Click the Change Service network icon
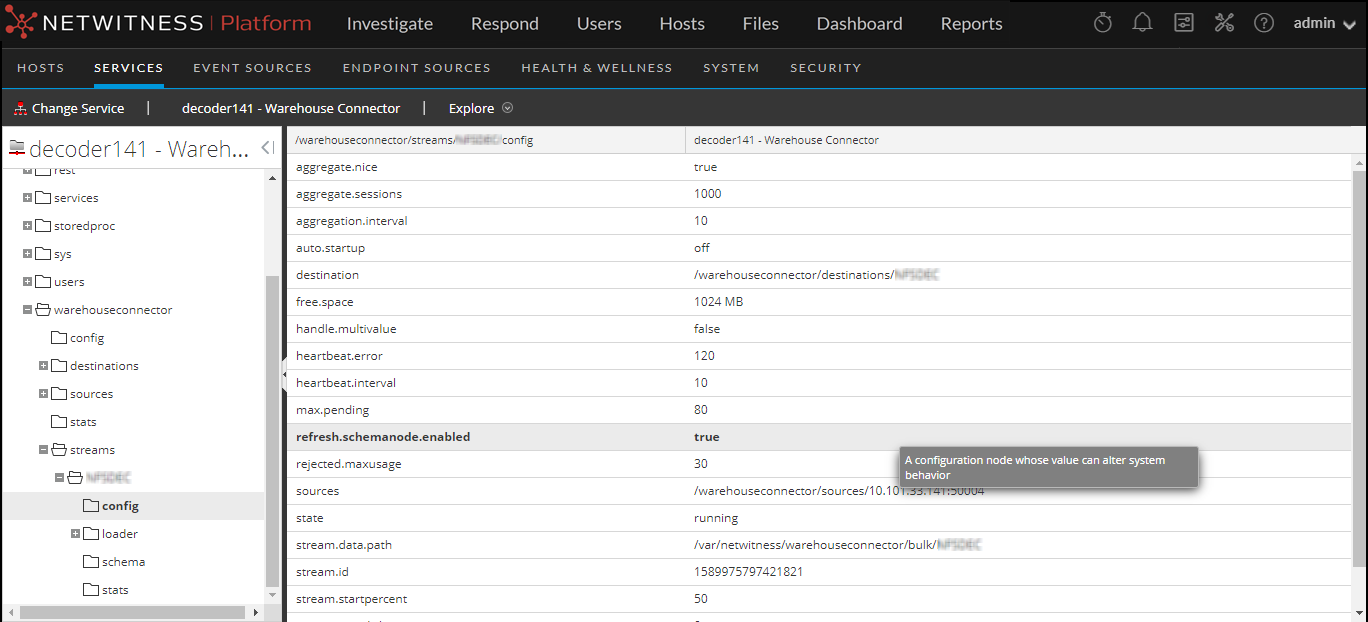Image resolution: width=1368 pixels, height=622 pixels. (x=20, y=109)
